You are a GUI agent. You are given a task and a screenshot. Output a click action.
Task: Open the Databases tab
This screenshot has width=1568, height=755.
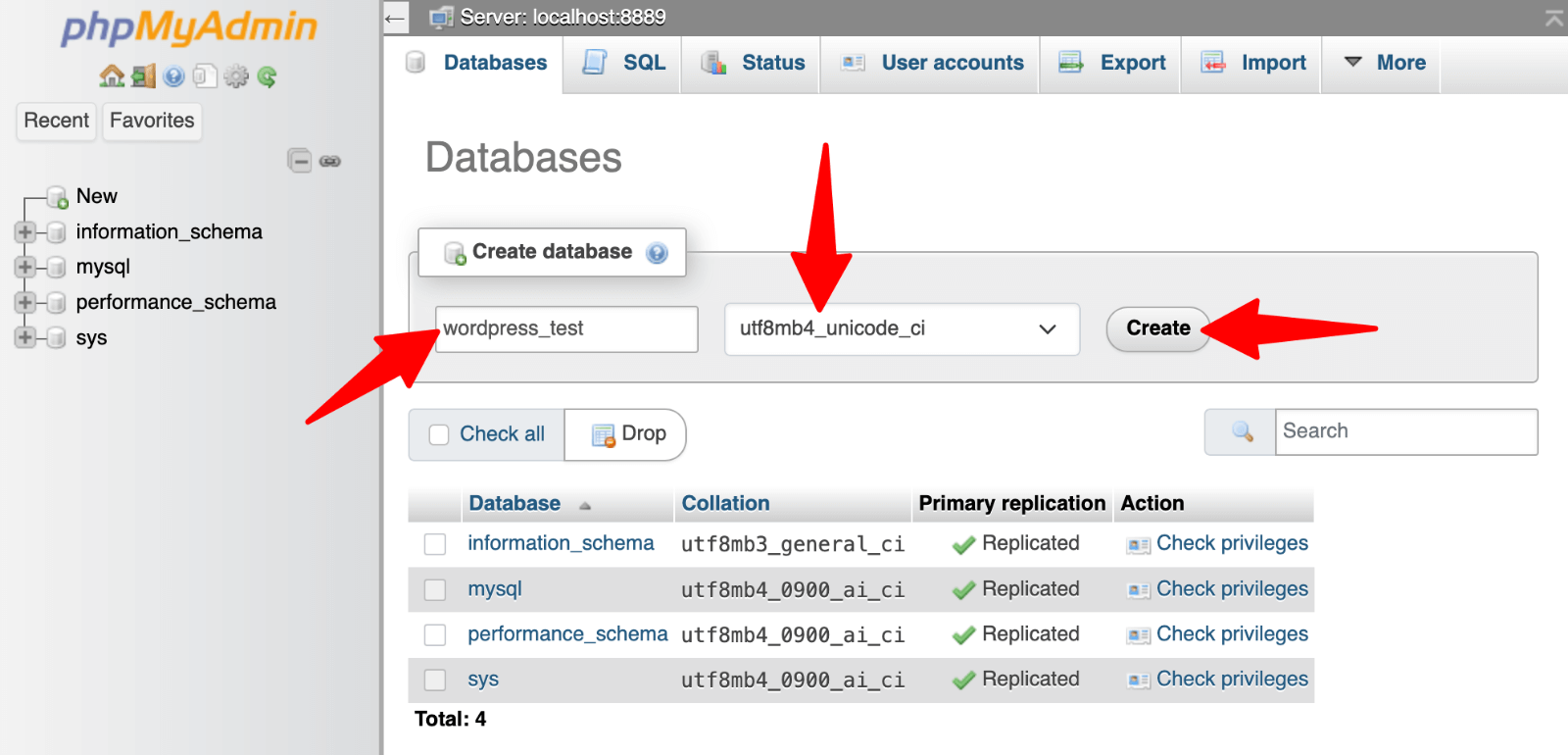click(474, 64)
